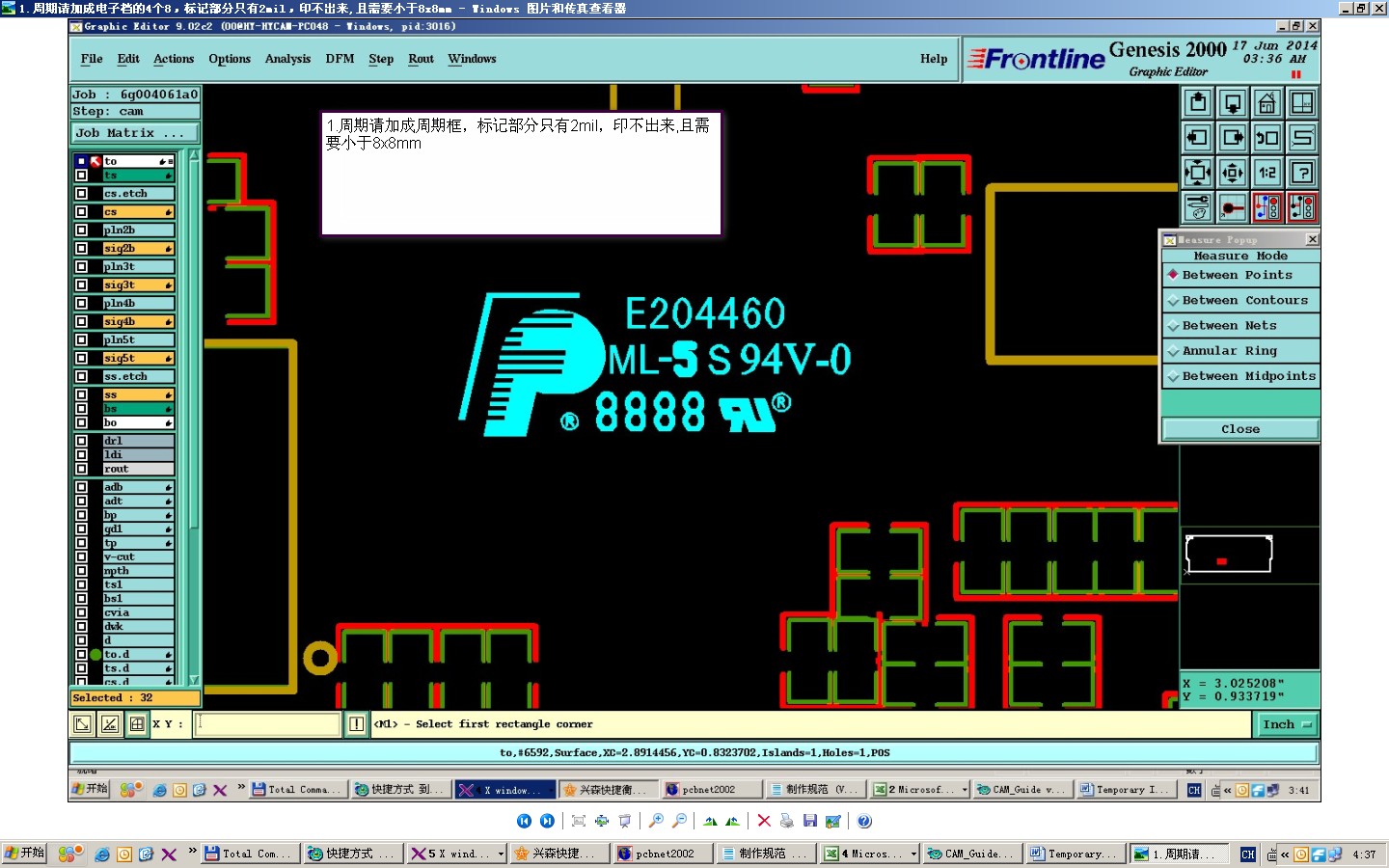Image resolution: width=1389 pixels, height=868 pixels.
Task: Select the Between Points measure mode
Action: (1240, 275)
